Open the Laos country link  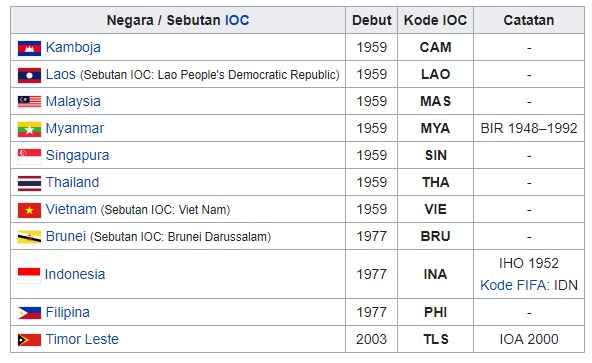pos(61,74)
